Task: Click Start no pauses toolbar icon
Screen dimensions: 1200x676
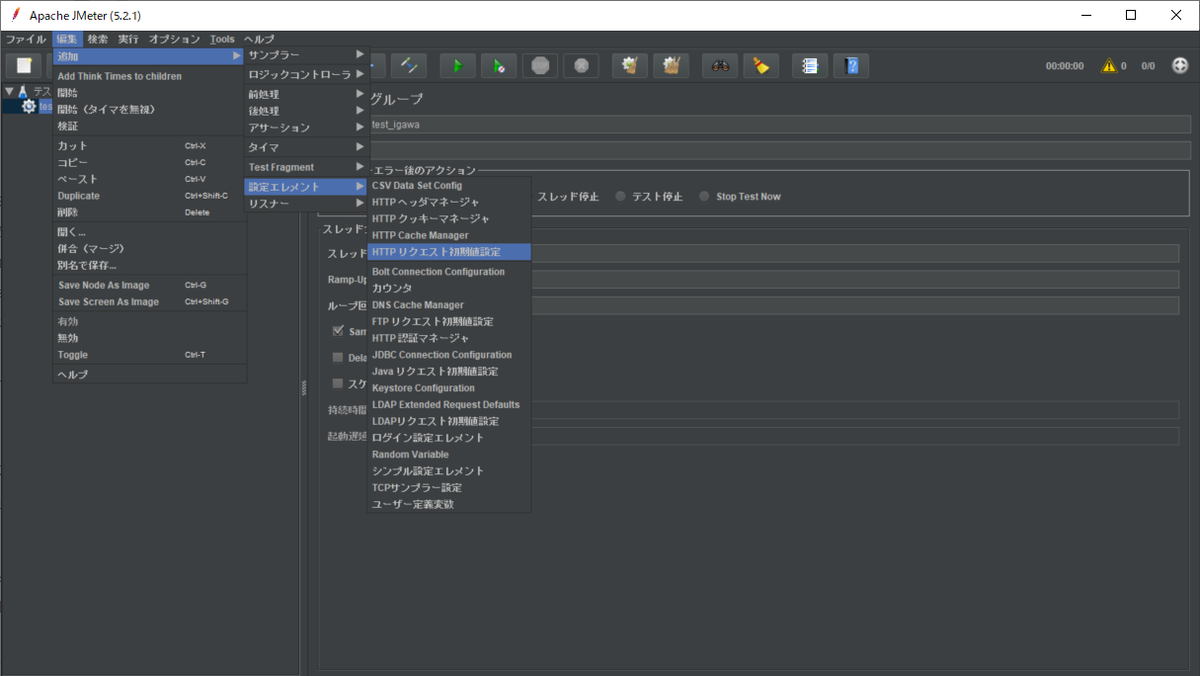Action: (498, 66)
